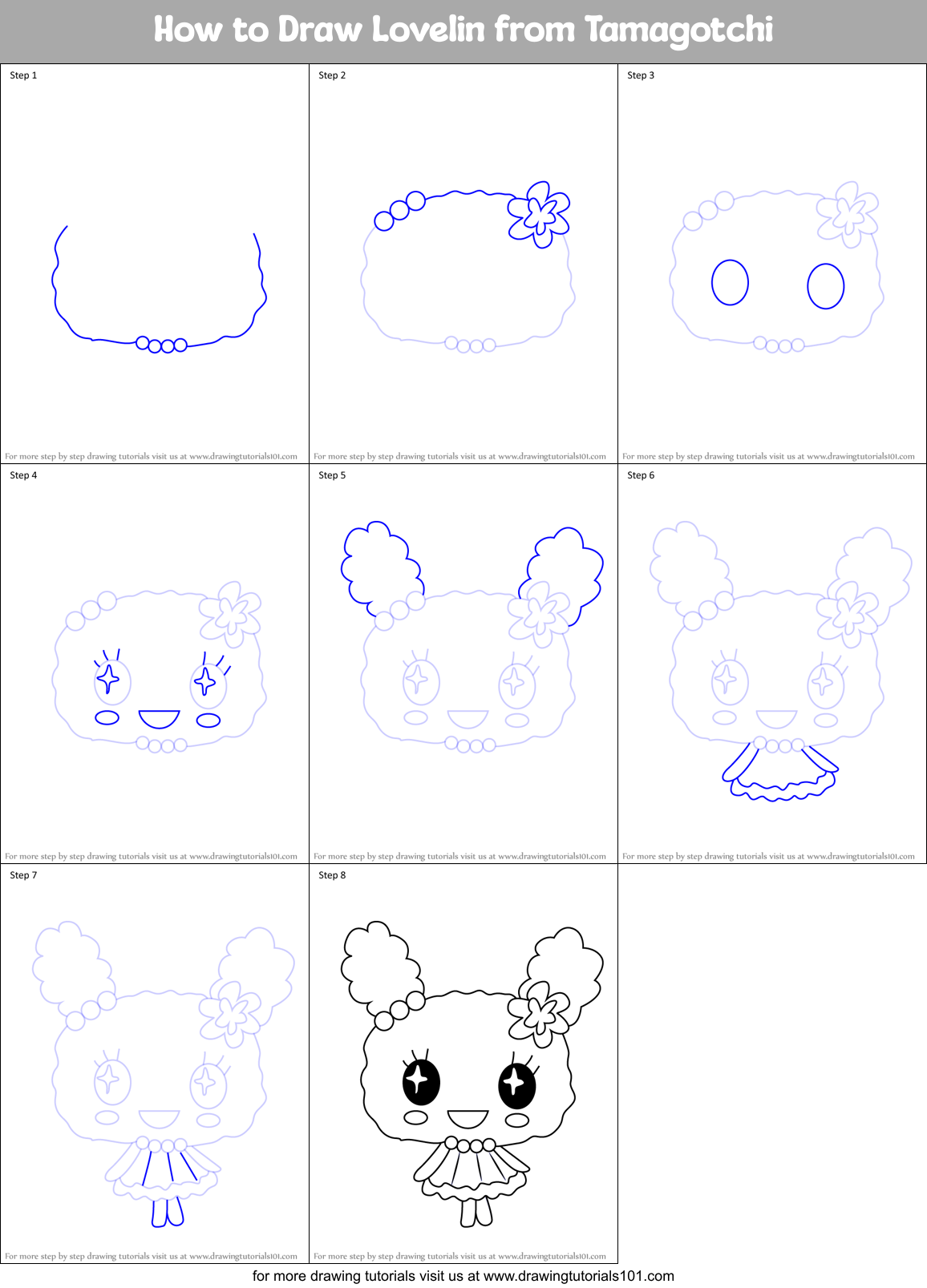This screenshot has height=1288, width=927.
Task: Click the website credit line in Step 7 panel
Action: click(151, 1256)
